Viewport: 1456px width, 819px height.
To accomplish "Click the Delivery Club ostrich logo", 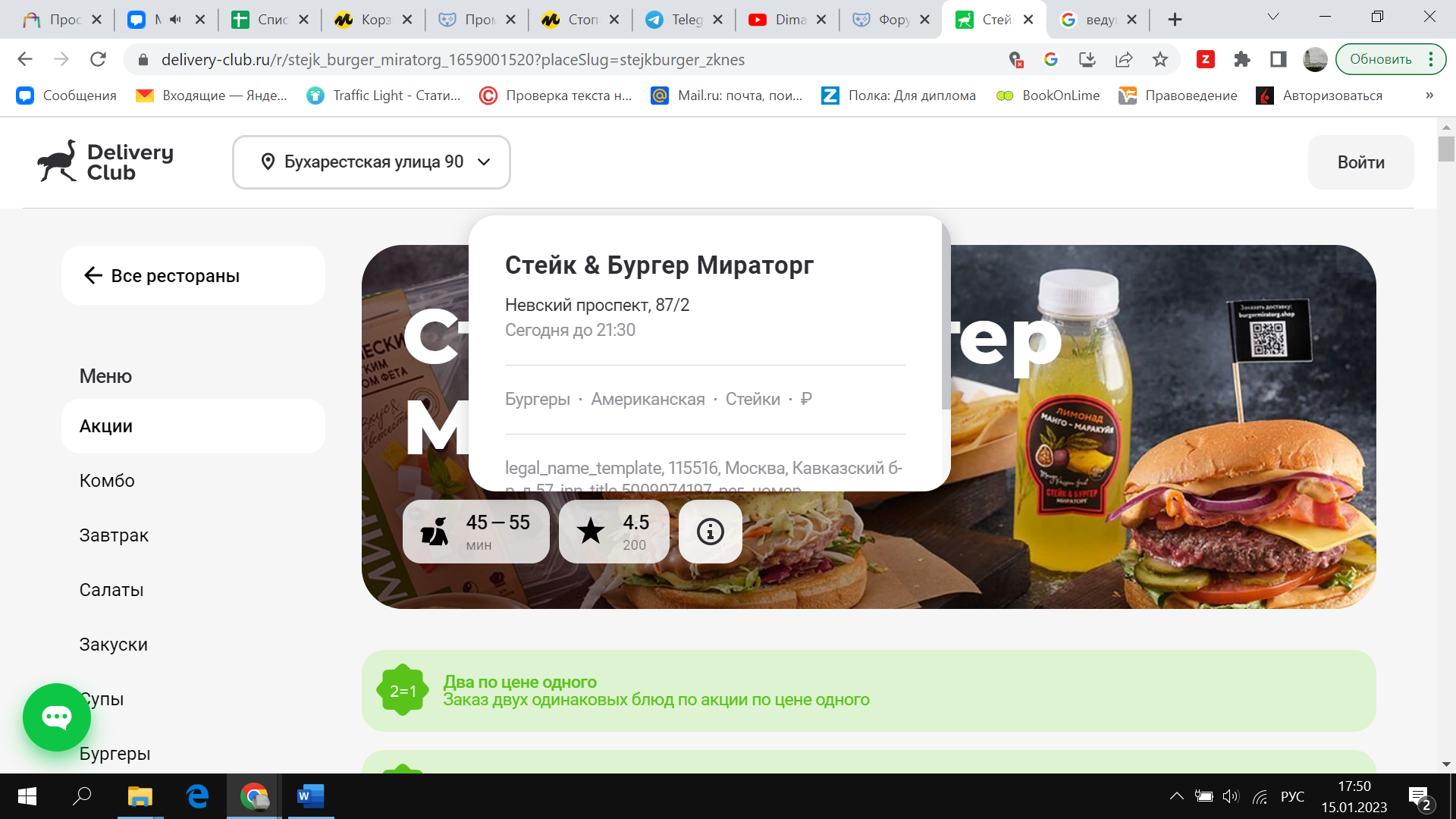I will [105, 162].
